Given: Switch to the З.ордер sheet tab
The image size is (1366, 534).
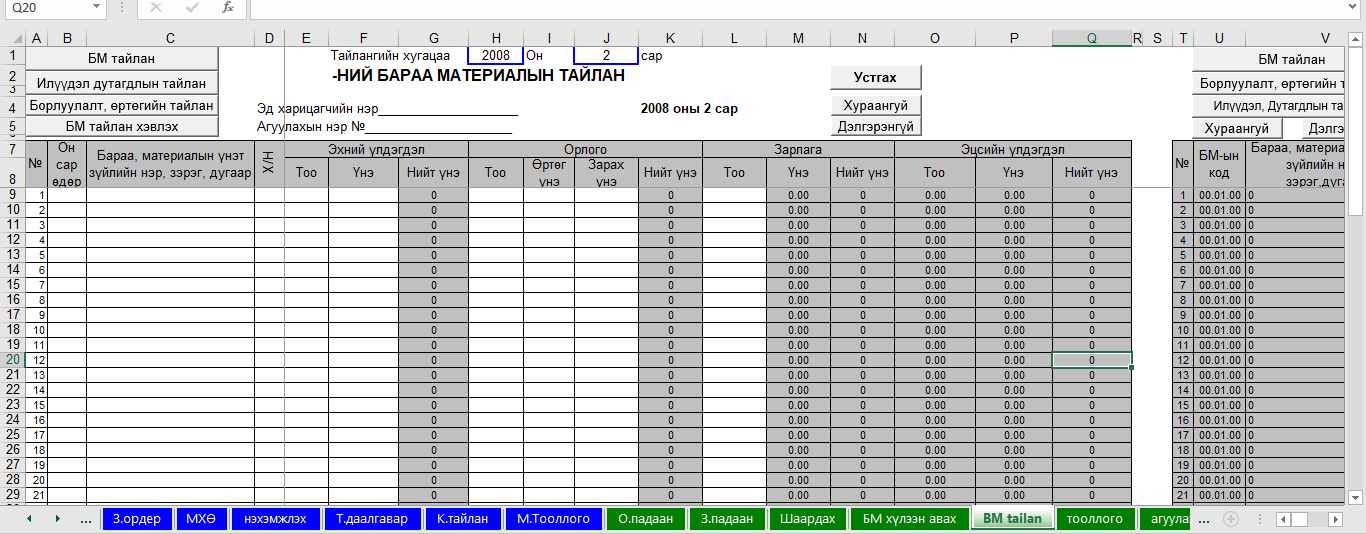Looking at the screenshot, I should point(136,519).
